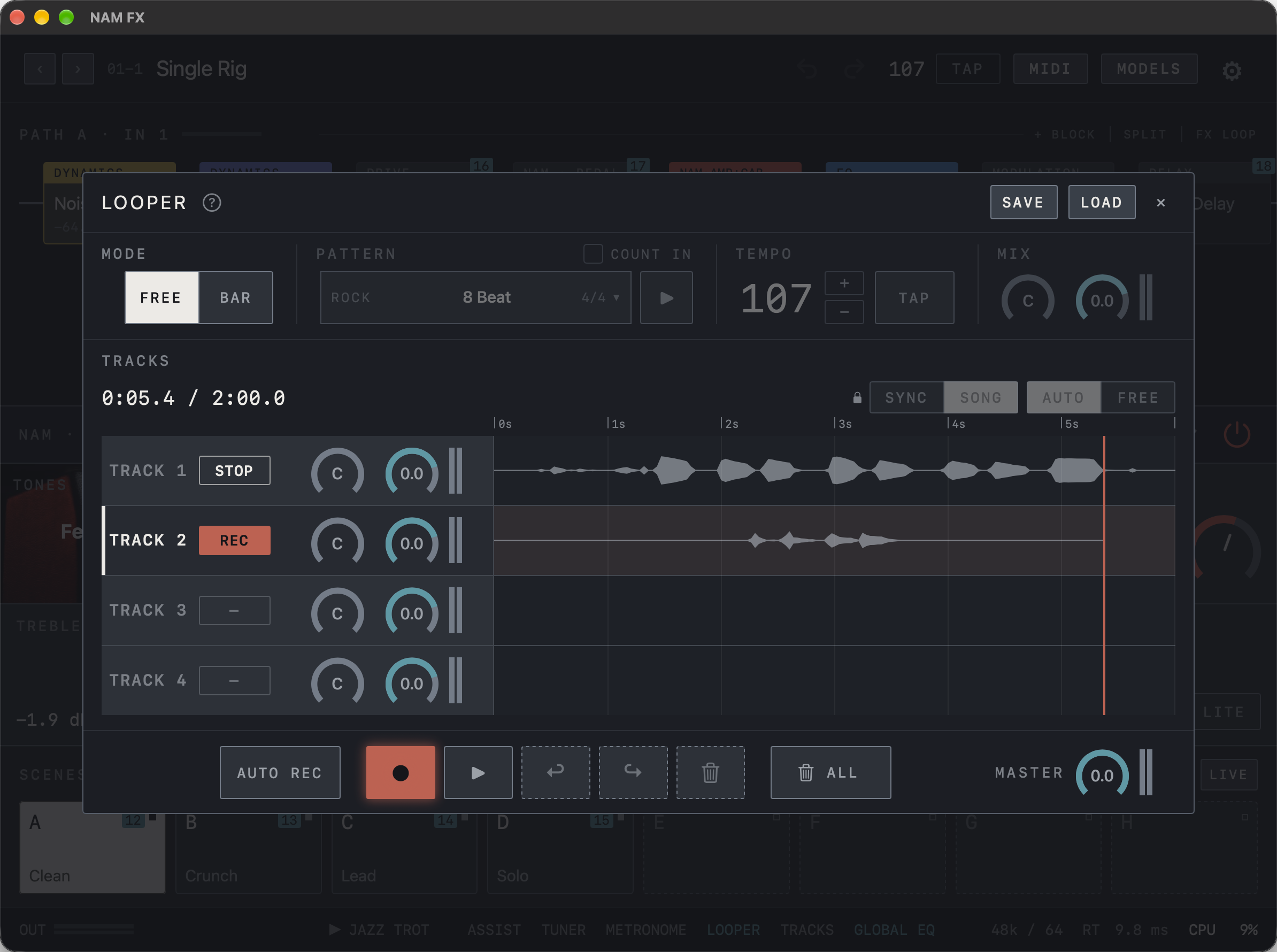Open the ROCK 8 Beat pattern dropdown

475,298
